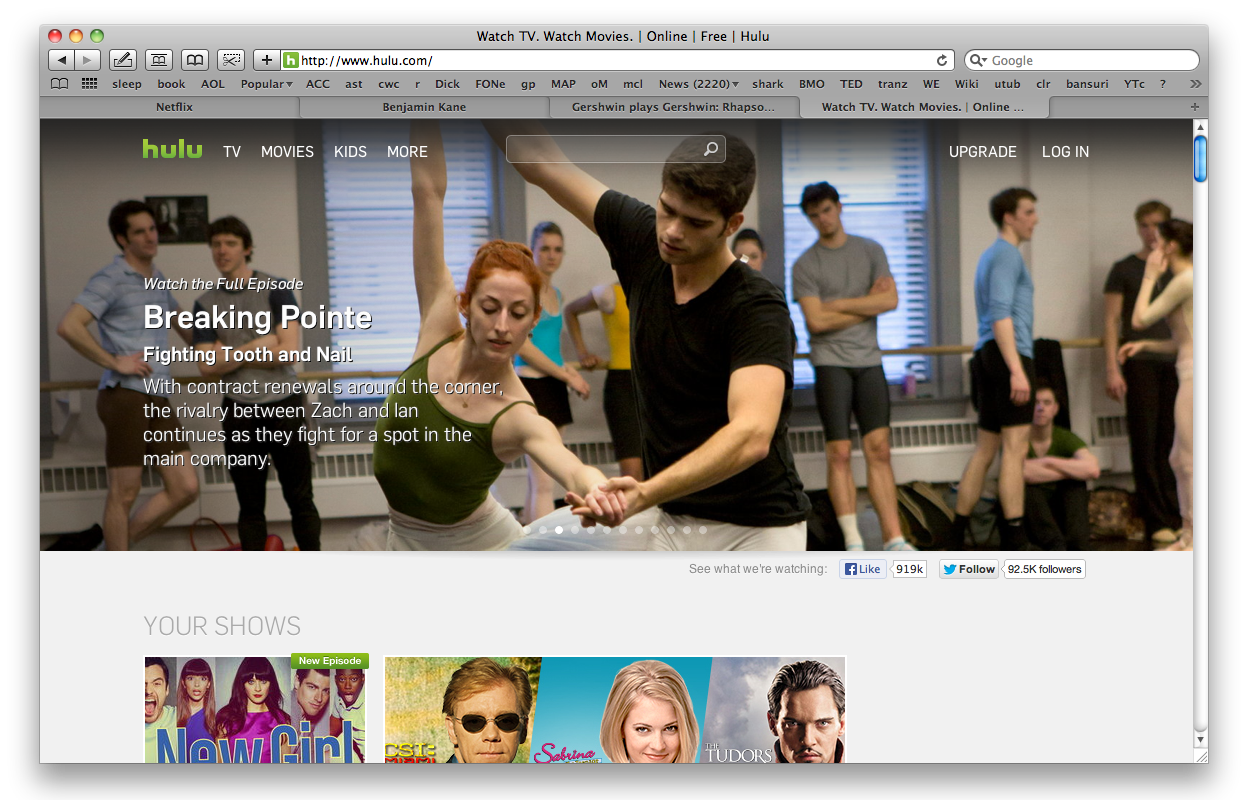The image size is (1248, 800).
Task: Click the scissors web clip icon
Action: tap(231, 60)
